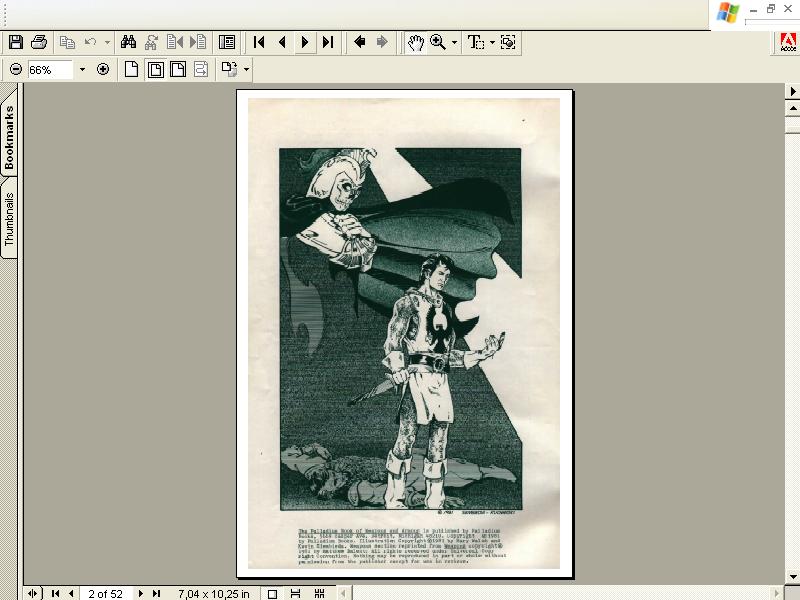Click the 66% zoom percentage field

pos(49,69)
